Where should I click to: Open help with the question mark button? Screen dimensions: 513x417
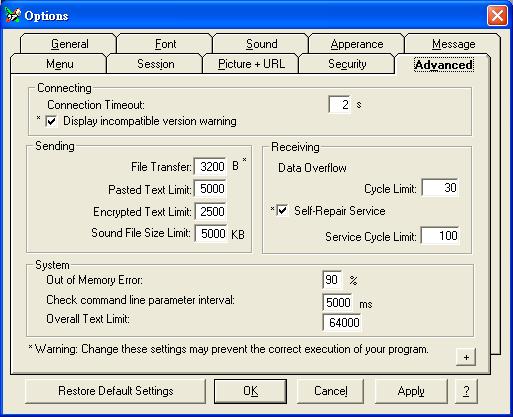tap(466, 391)
